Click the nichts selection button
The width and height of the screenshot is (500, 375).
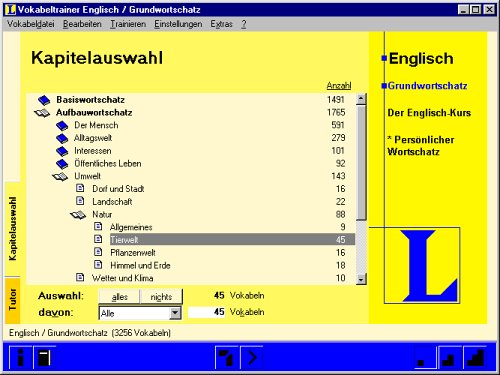[x=161, y=296]
